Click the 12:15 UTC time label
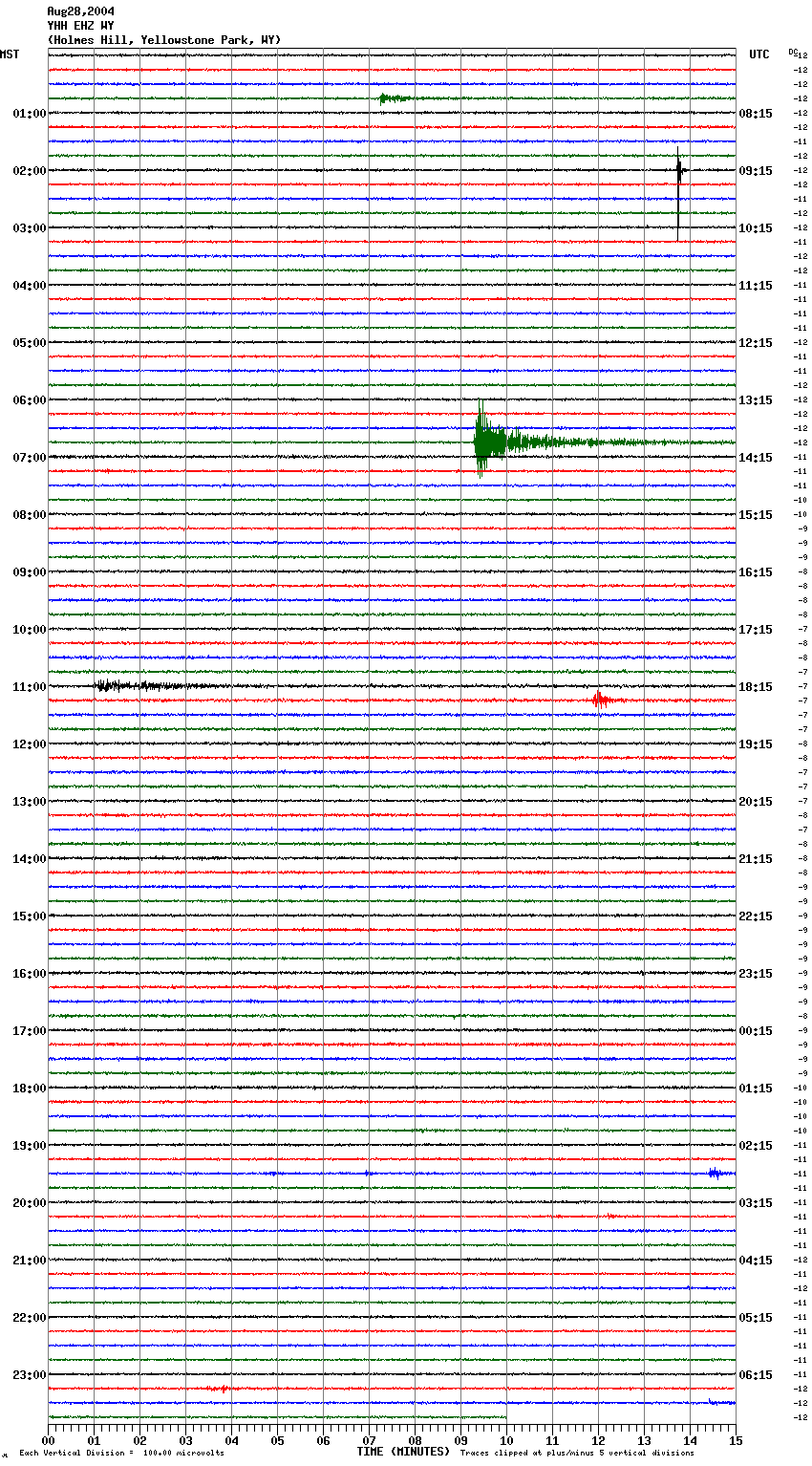This screenshot has height=1466, width=812. click(x=756, y=343)
